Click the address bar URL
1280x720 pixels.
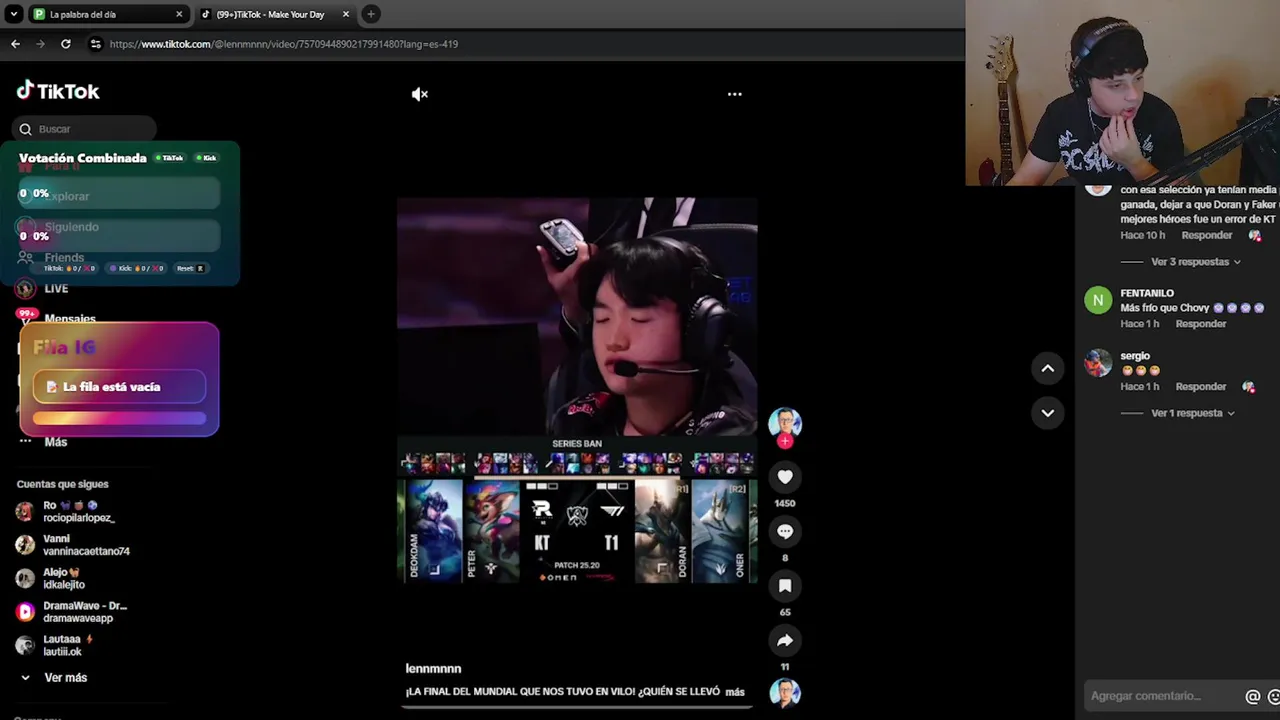[284, 44]
